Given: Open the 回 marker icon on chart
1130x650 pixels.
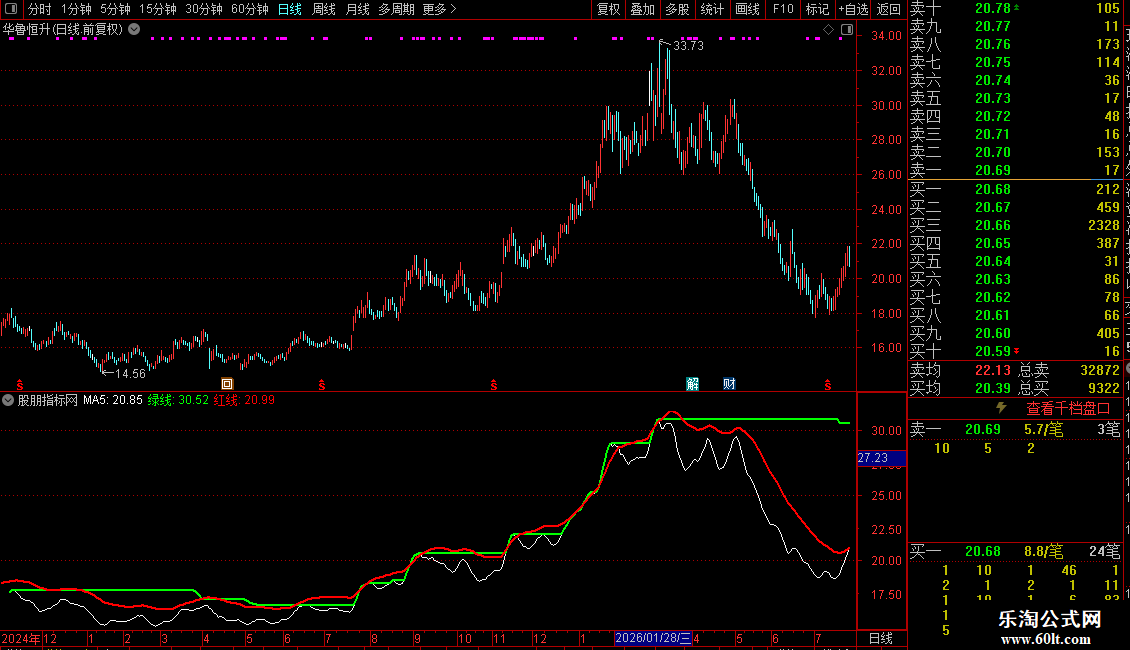Looking at the screenshot, I should click(x=227, y=384).
